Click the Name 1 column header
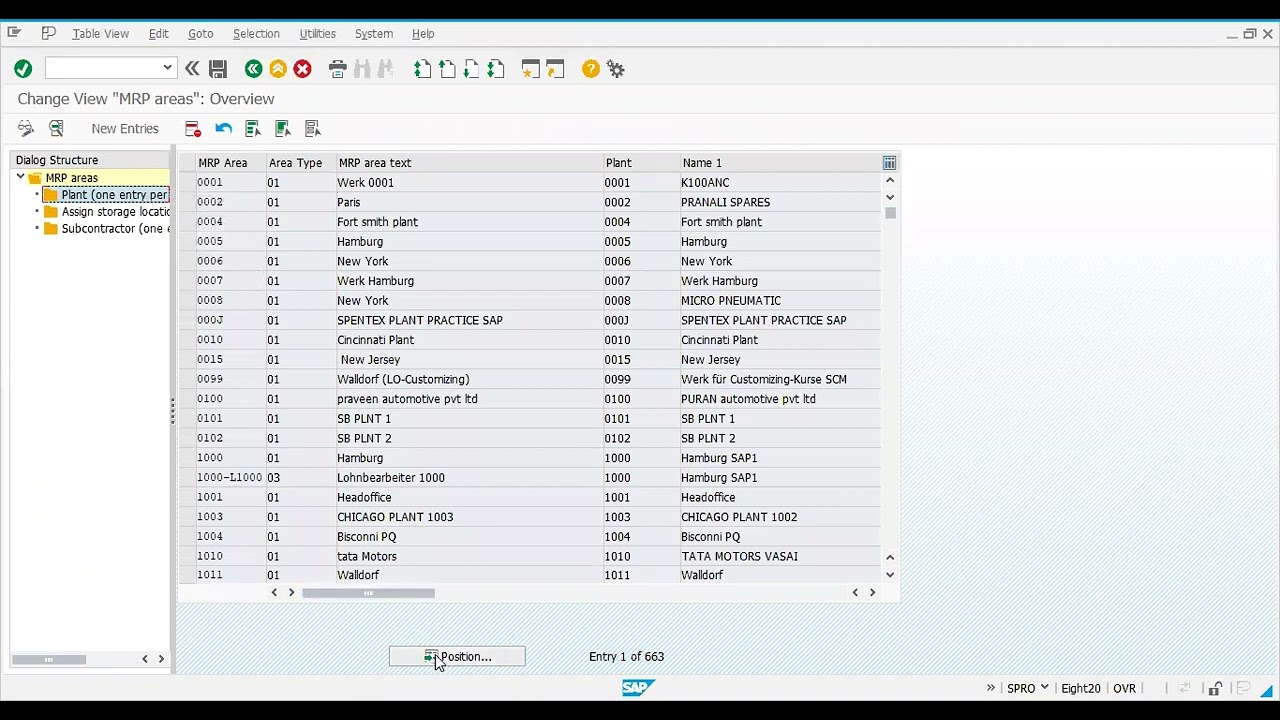This screenshot has width=1280, height=720. click(778, 163)
